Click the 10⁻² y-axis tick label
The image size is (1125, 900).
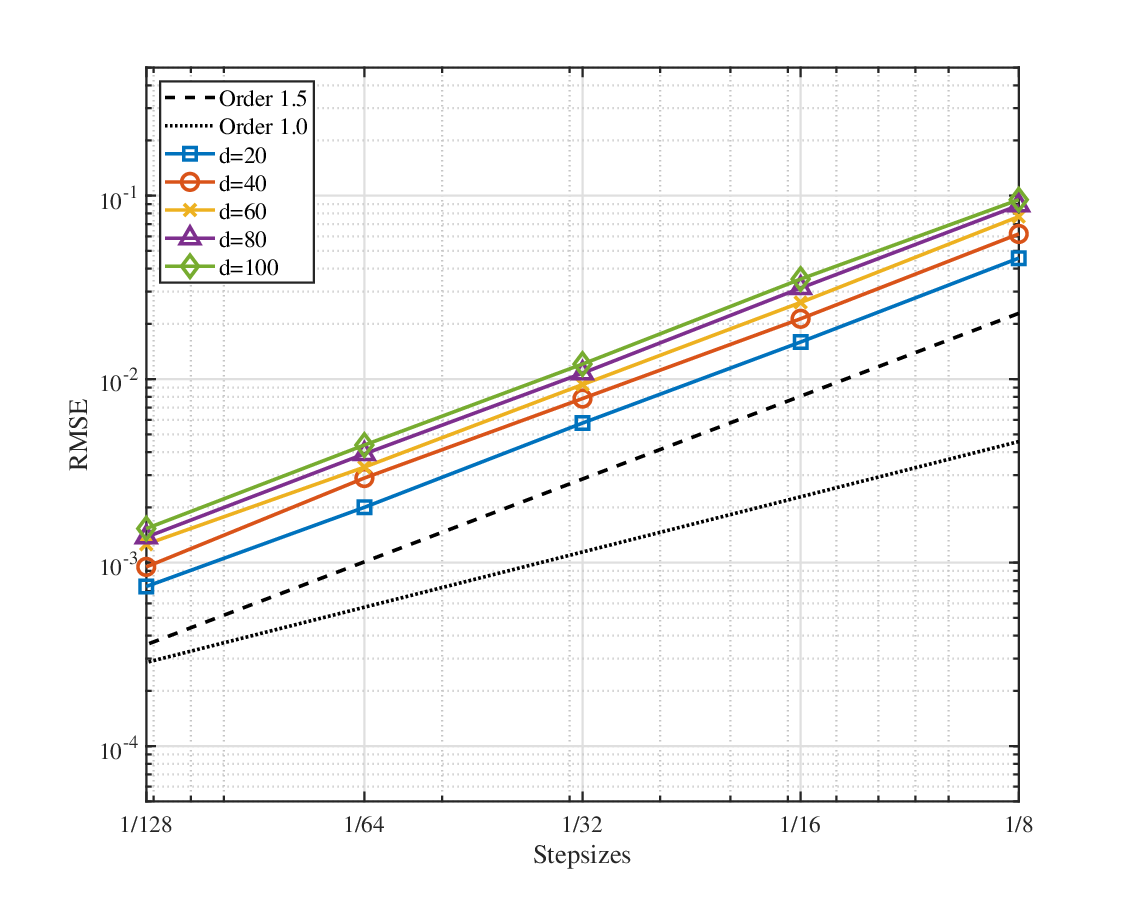118,383
